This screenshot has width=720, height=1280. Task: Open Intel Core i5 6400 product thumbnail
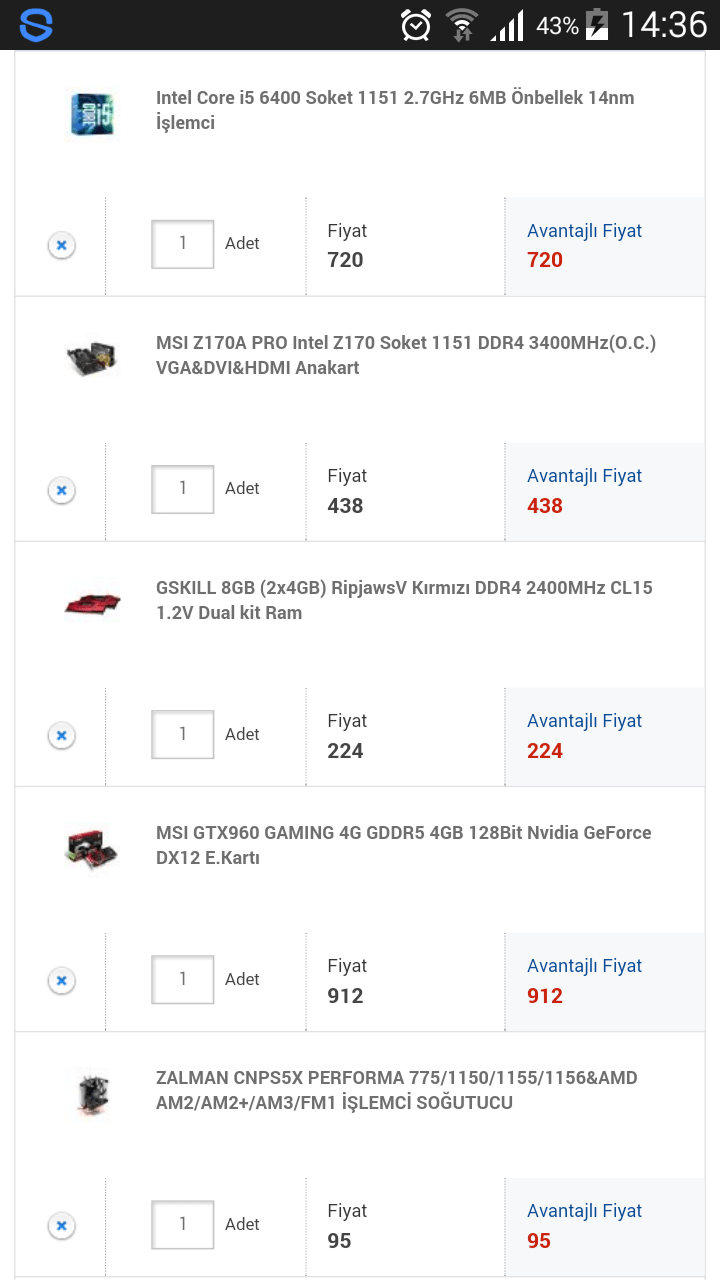coord(91,113)
